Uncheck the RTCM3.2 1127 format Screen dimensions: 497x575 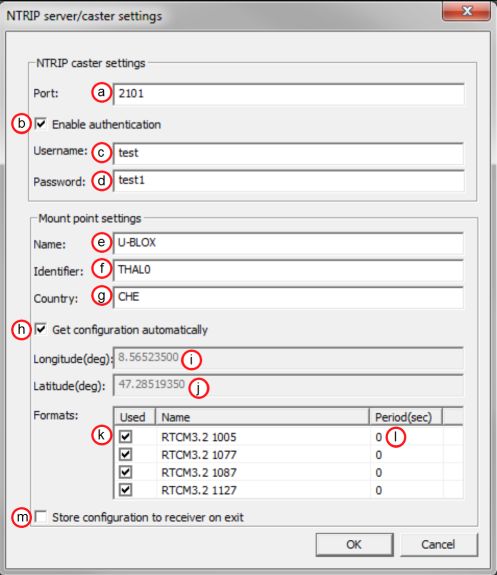pos(125,490)
